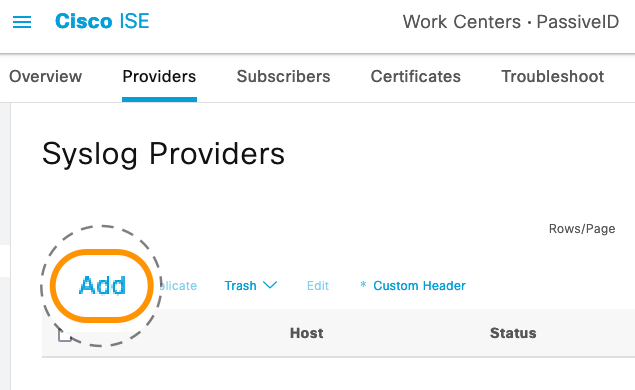Open the Subscribers tab
This screenshot has height=390, width=635.
click(283, 76)
